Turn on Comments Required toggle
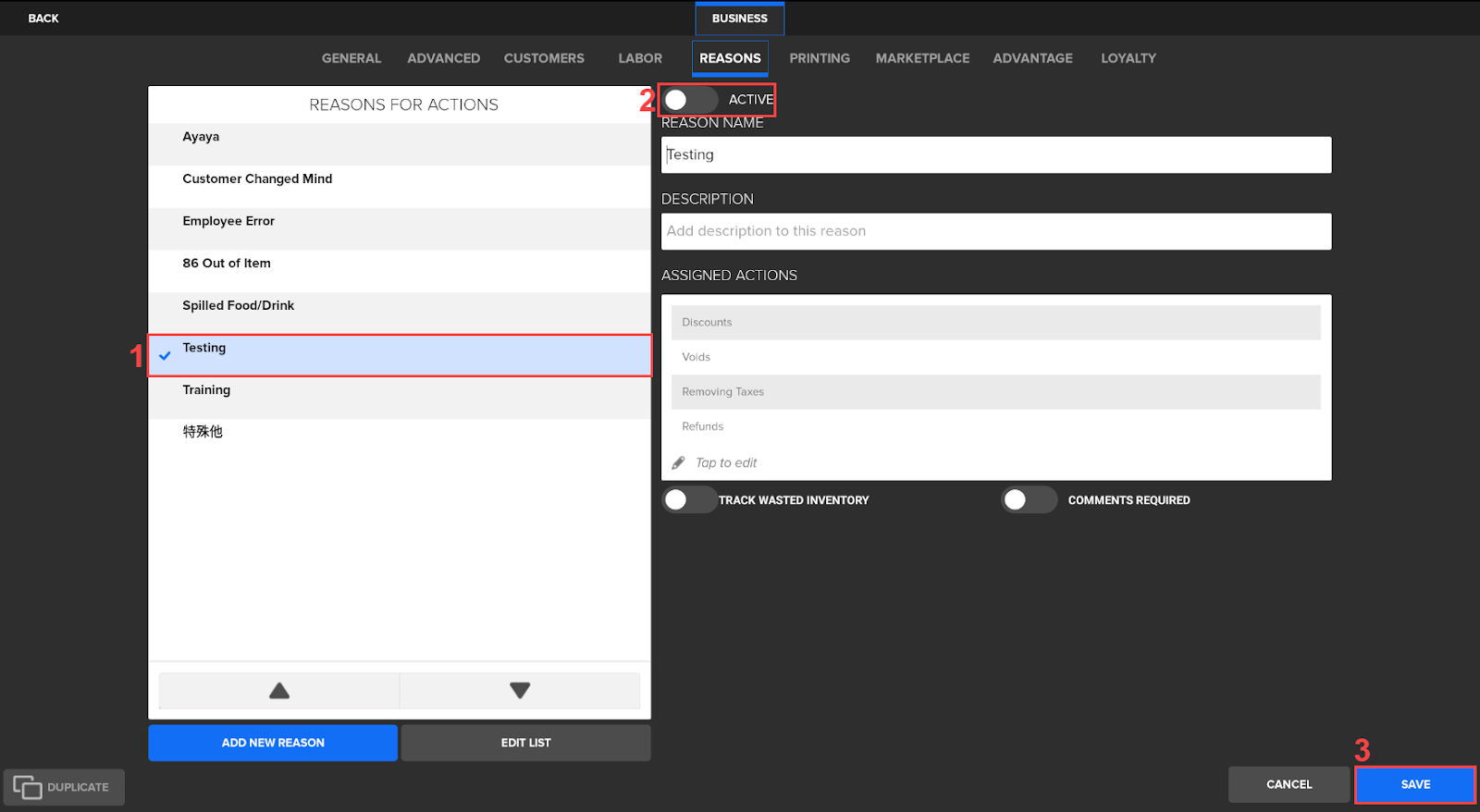1480x812 pixels. (x=1028, y=500)
